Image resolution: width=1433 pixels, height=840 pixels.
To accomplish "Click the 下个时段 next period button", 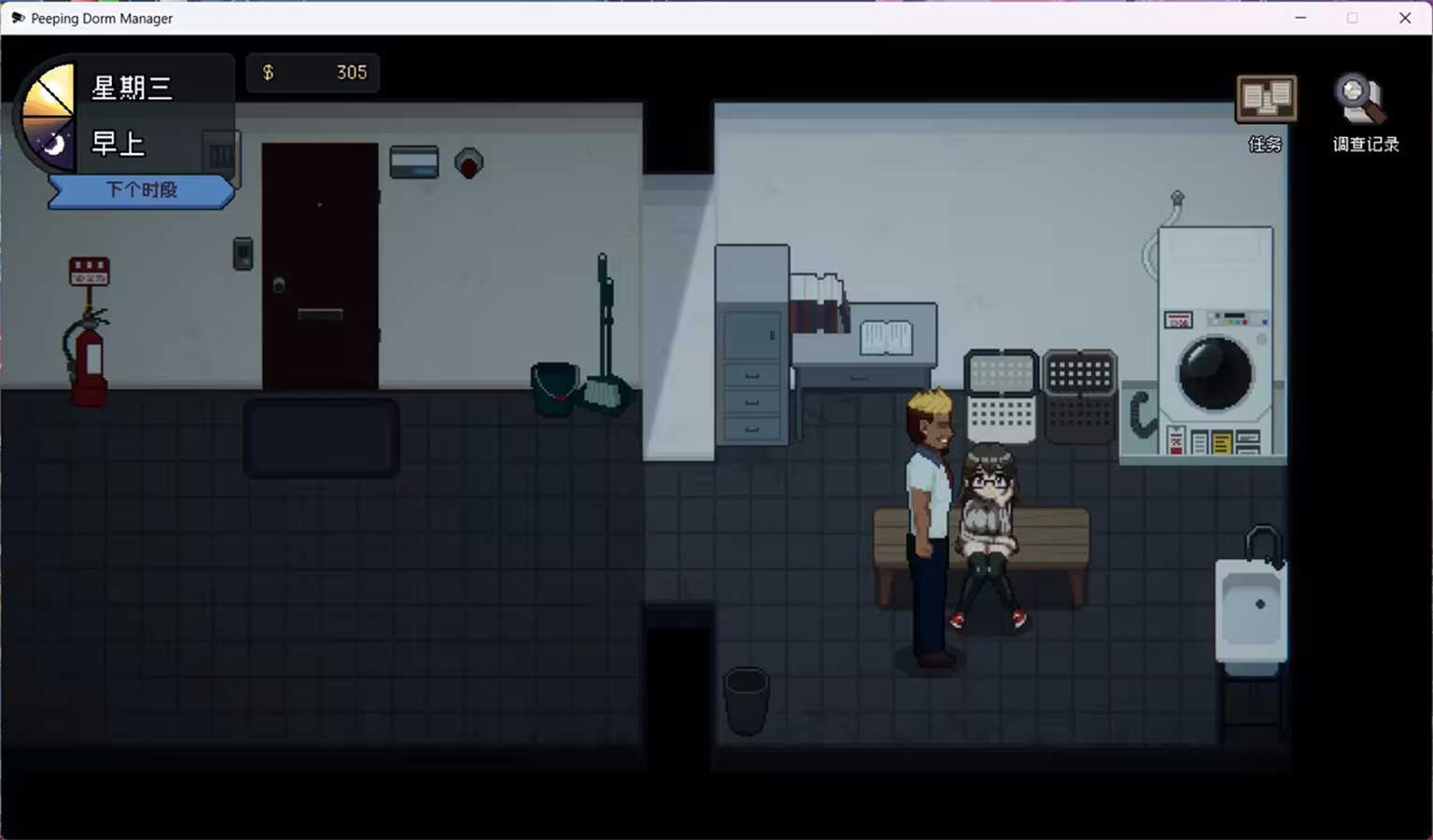I will 141,190.
